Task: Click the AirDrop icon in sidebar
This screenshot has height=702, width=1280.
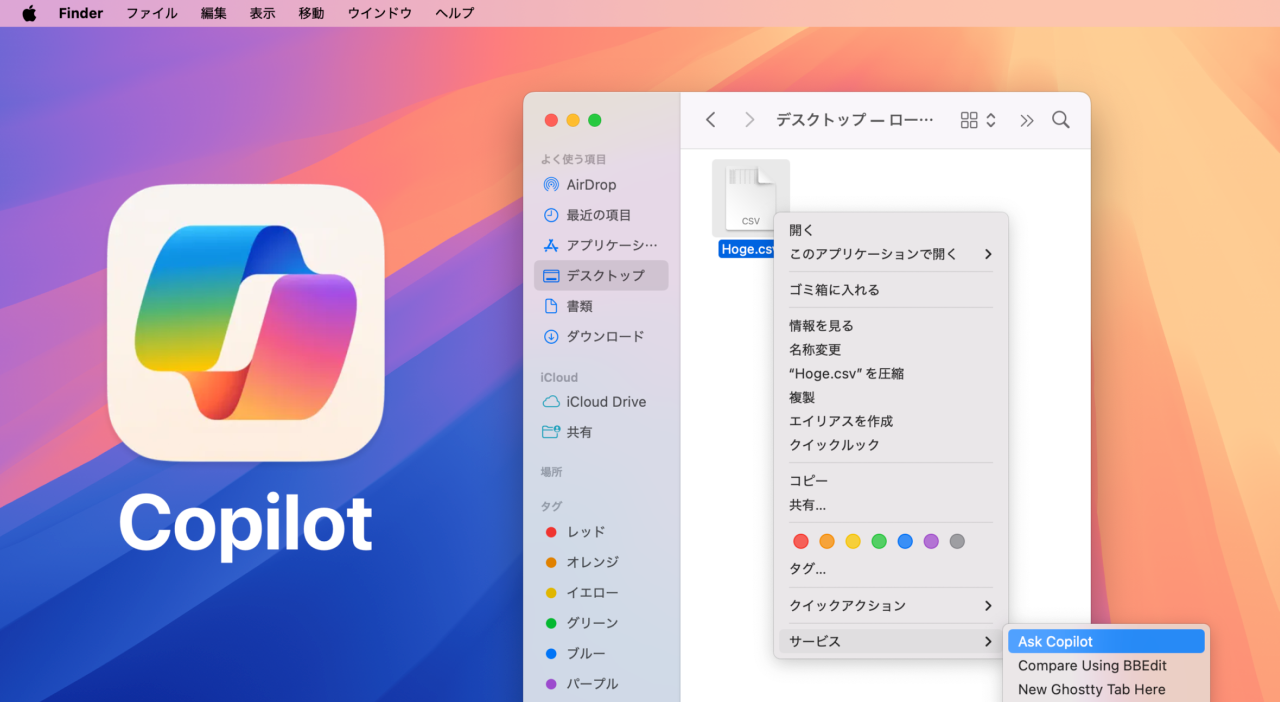Action: [x=550, y=185]
